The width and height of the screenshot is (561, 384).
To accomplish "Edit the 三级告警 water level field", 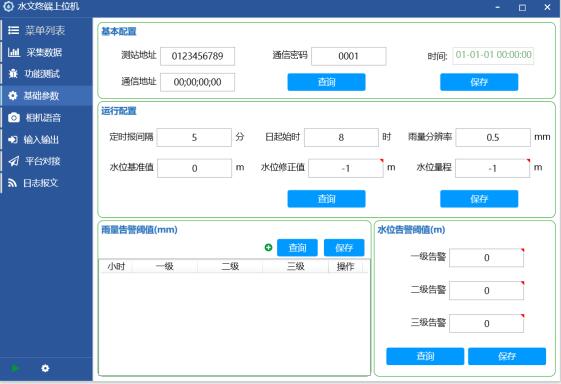I will coord(487,324).
